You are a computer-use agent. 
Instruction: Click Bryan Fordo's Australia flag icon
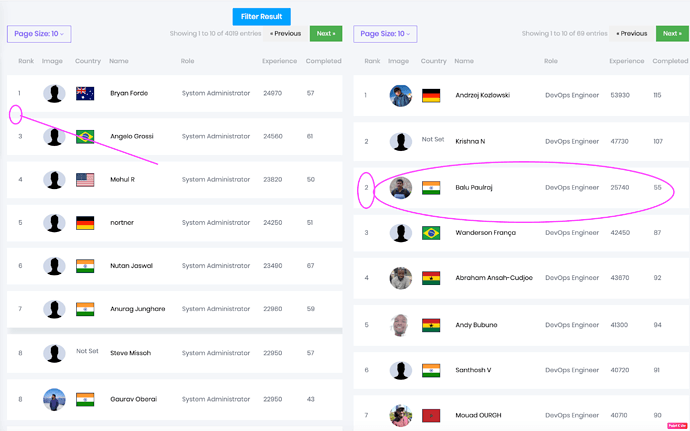(85, 94)
